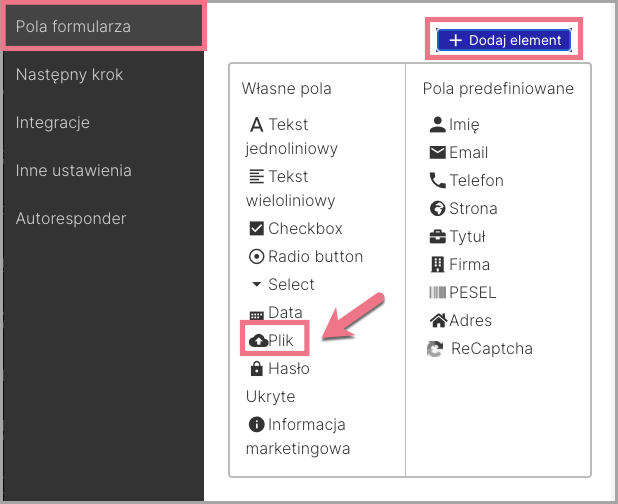Click the Tytuł briefcase field
This screenshot has height=504, width=618.
(457, 236)
